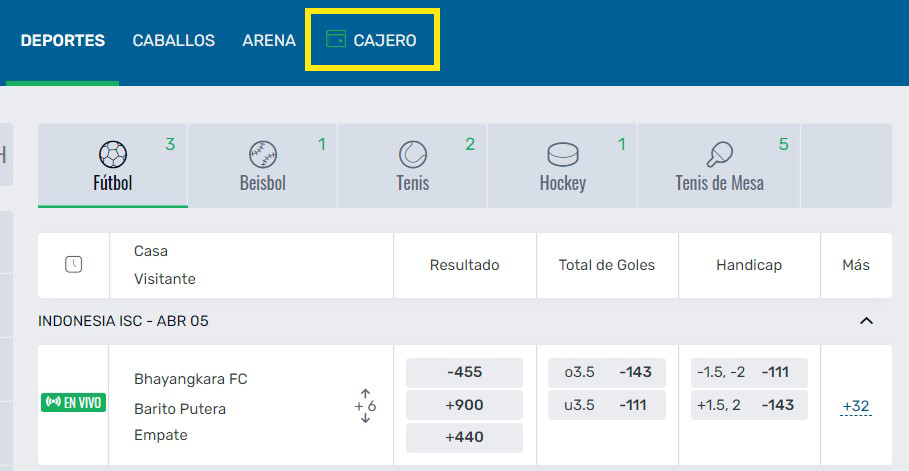Click the clock icon in table header
Image resolution: width=909 pixels, height=471 pixels.
[74, 265]
